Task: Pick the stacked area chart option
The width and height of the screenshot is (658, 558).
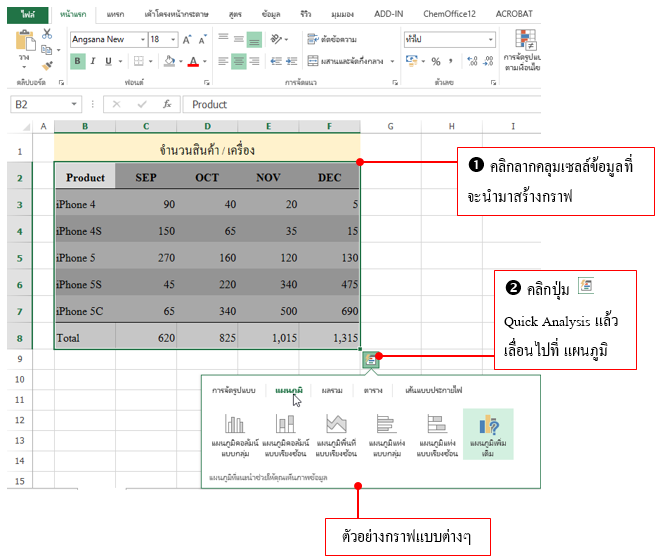Action: click(x=337, y=431)
